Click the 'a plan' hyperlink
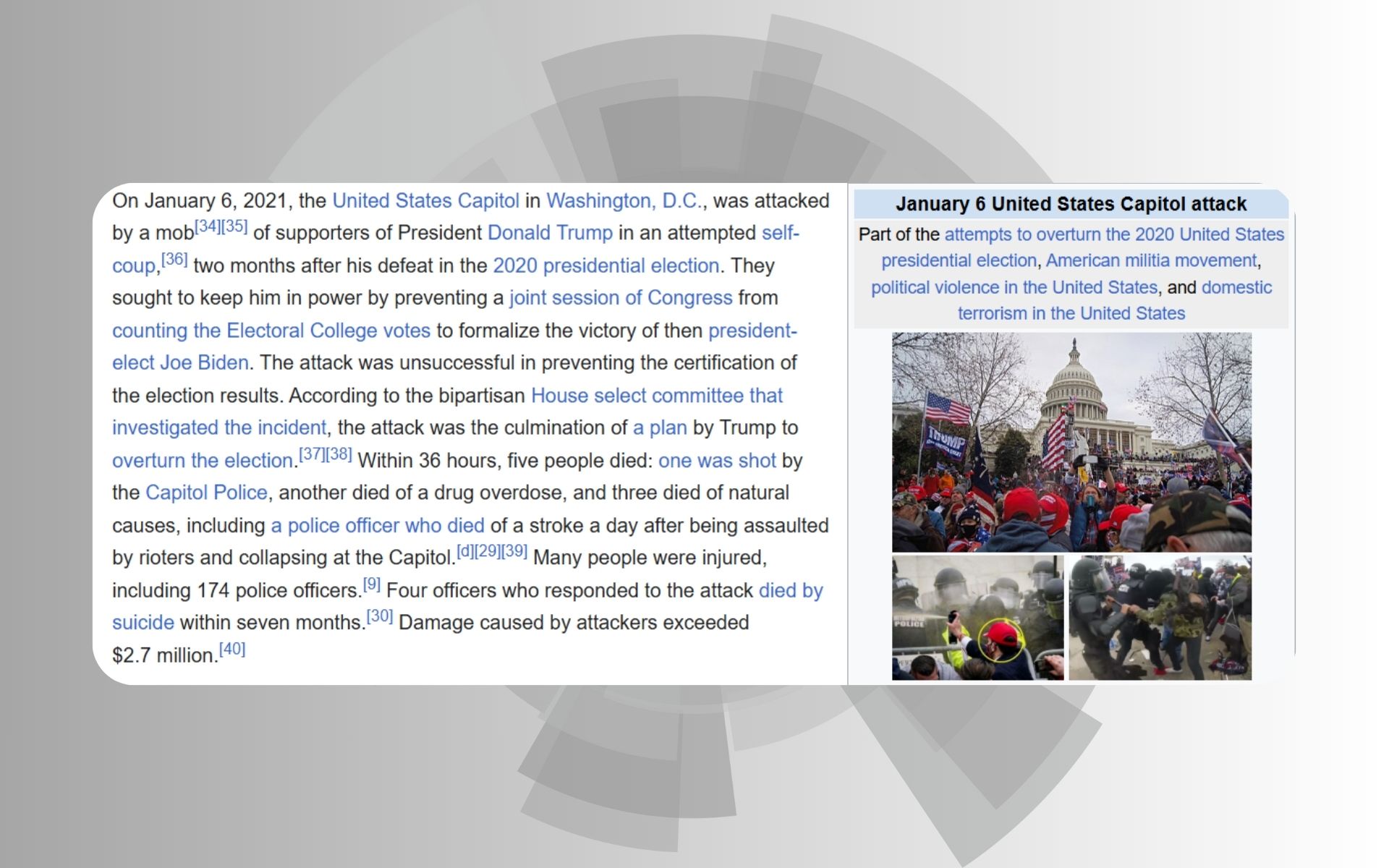Viewport: 1389px width, 868px height. (x=659, y=427)
